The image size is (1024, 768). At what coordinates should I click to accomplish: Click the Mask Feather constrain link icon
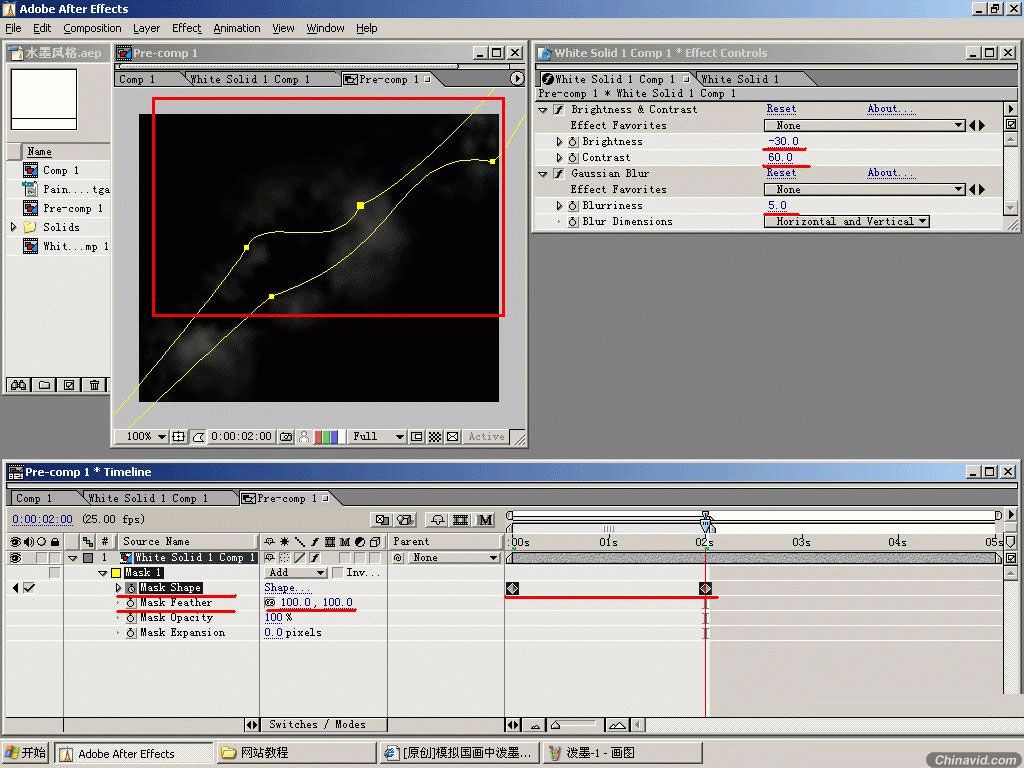point(270,602)
